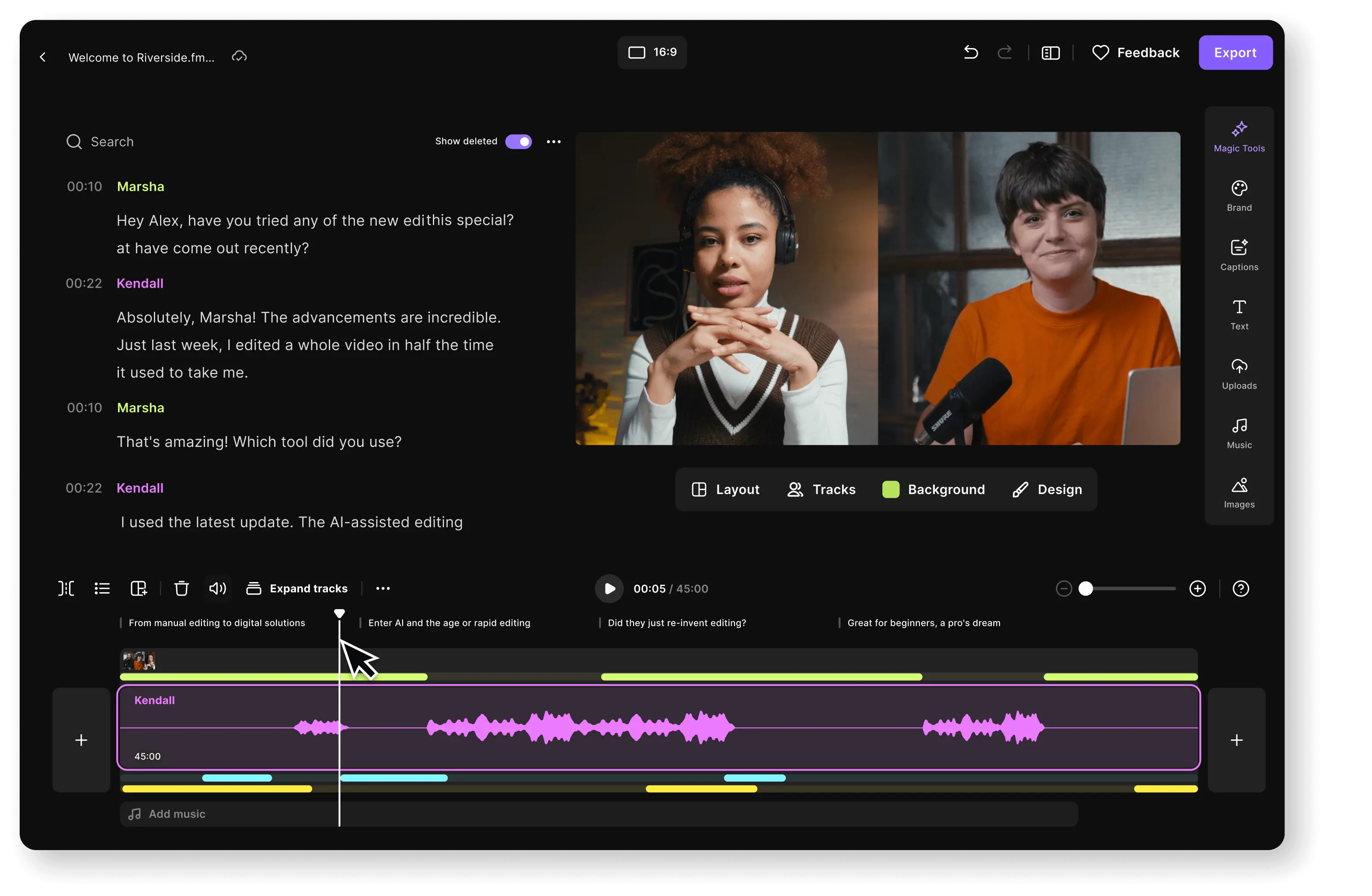Toggle the side panel layout view icon
Image resolution: width=1372 pixels, height=896 pixels.
pyautogui.click(x=1050, y=52)
